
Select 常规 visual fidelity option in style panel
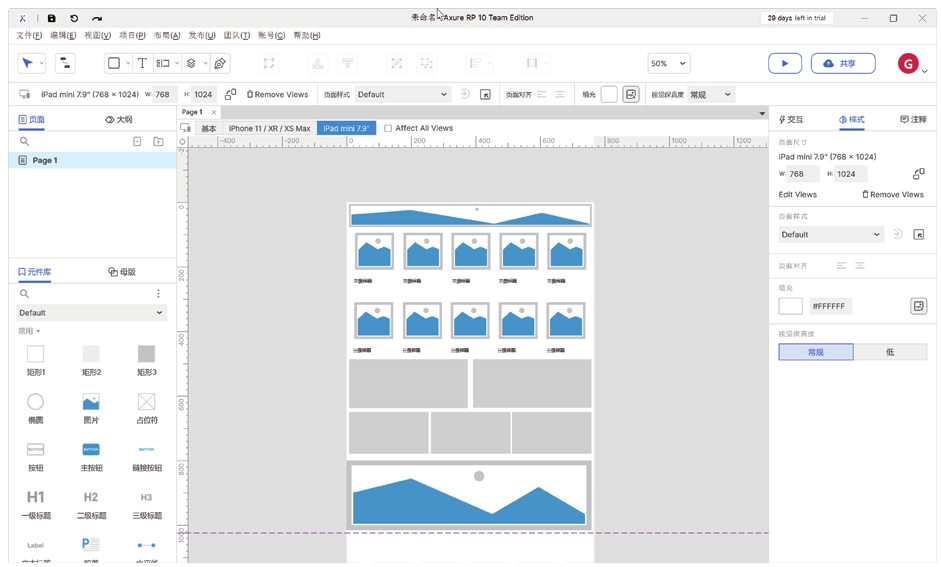pos(816,352)
